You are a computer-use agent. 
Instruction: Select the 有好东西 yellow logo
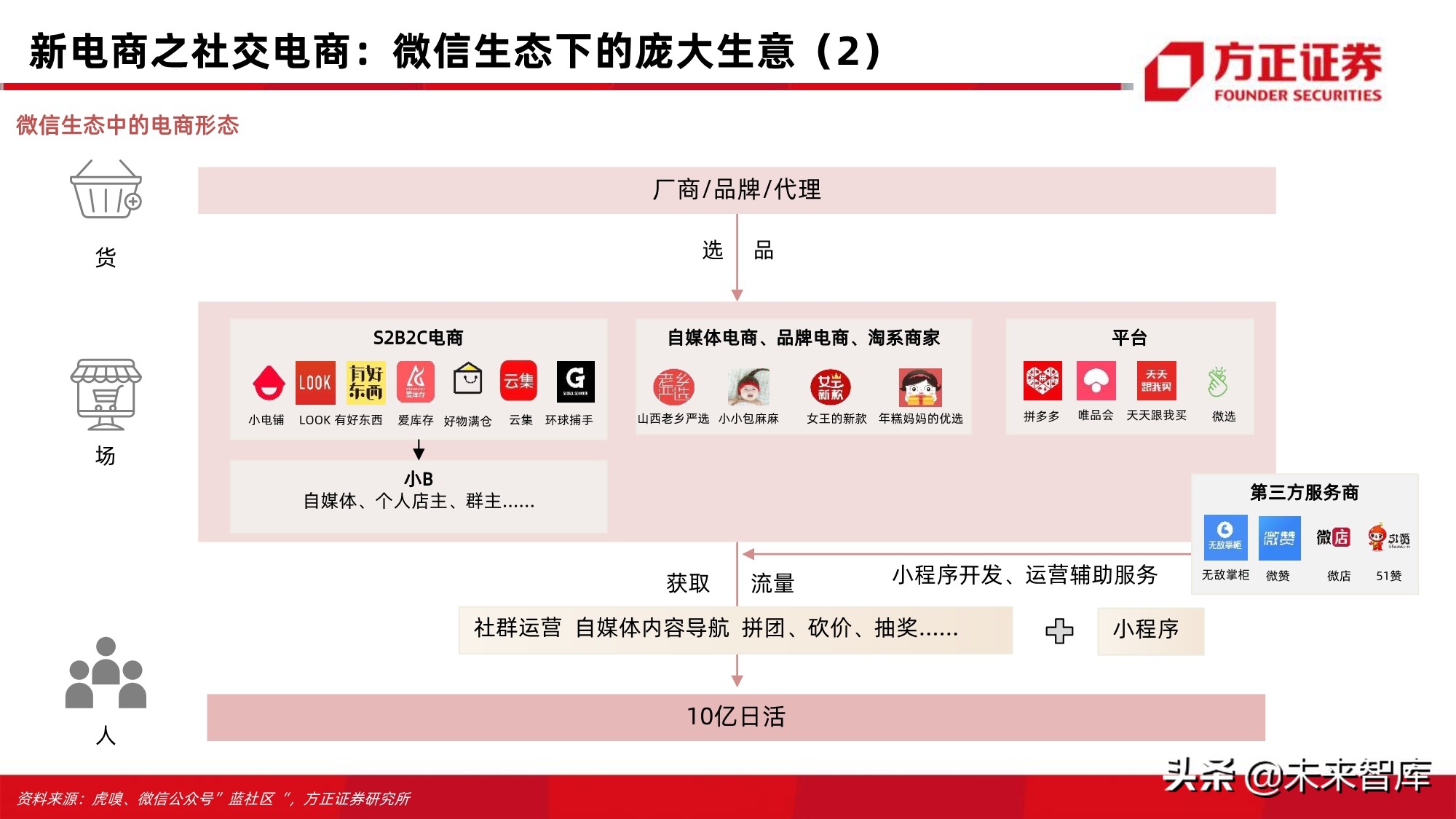point(365,382)
